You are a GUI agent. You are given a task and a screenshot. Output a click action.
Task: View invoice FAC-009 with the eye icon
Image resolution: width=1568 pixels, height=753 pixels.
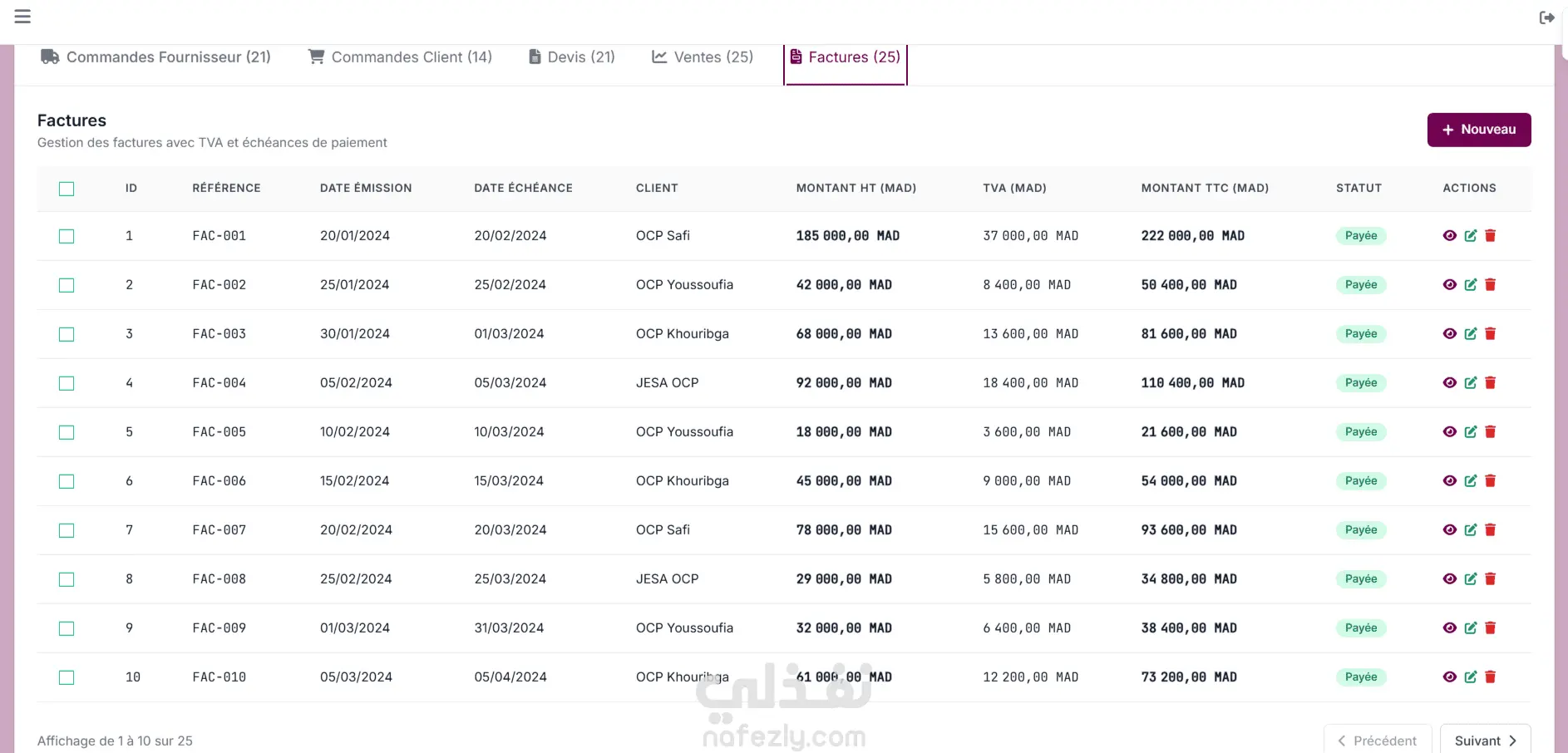click(x=1449, y=628)
